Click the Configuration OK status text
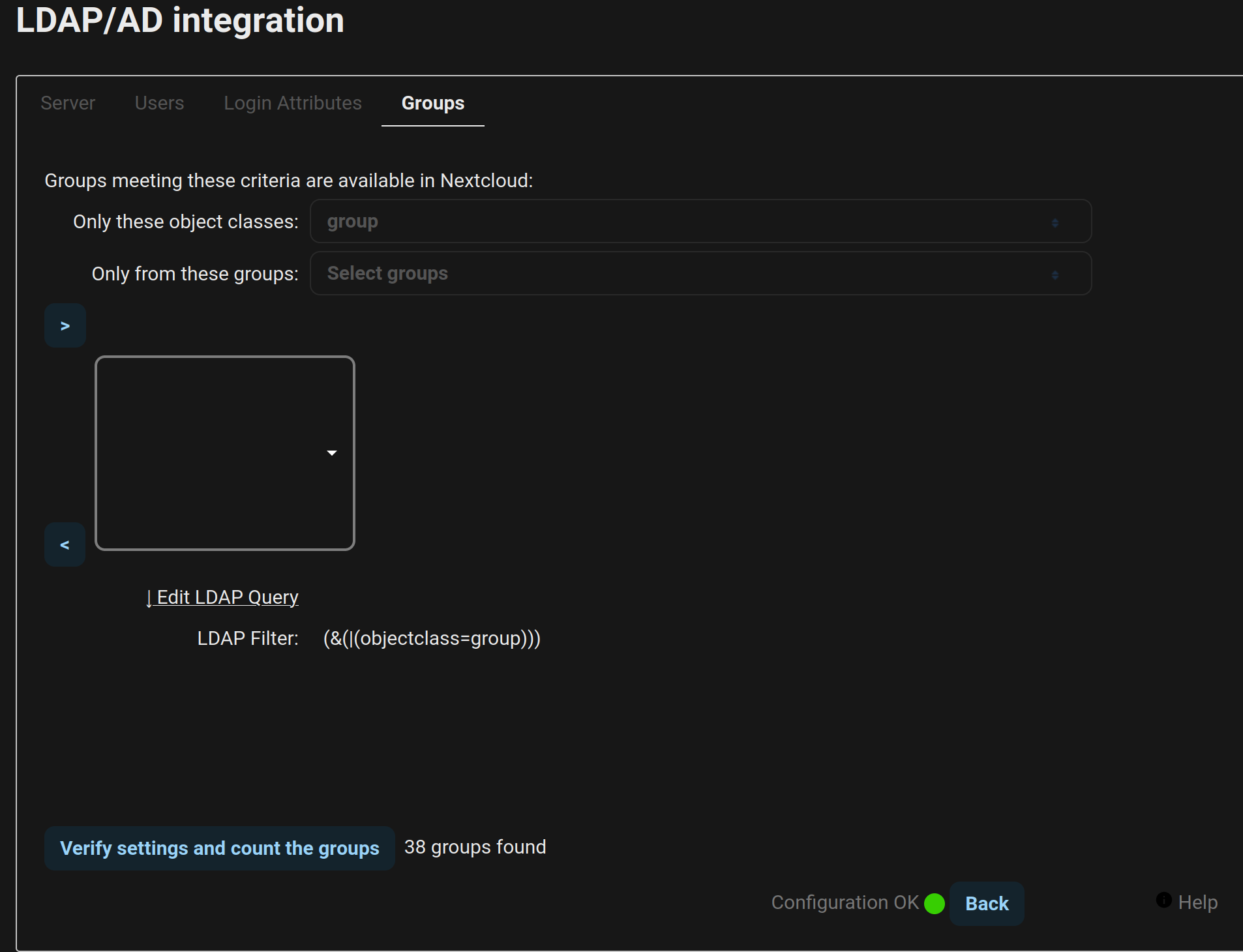This screenshot has width=1243, height=952. tap(845, 902)
